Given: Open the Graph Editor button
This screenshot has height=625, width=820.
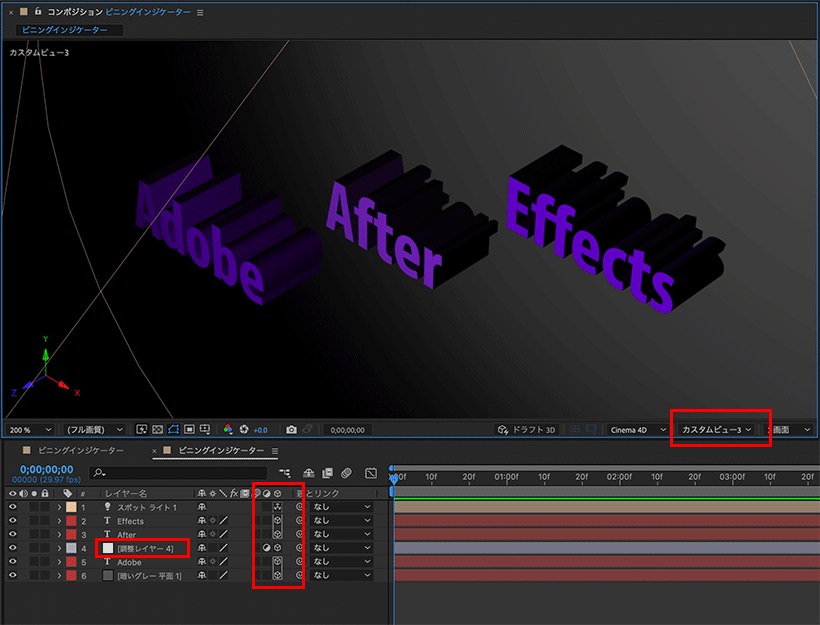Looking at the screenshot, I should coord(371,473).
